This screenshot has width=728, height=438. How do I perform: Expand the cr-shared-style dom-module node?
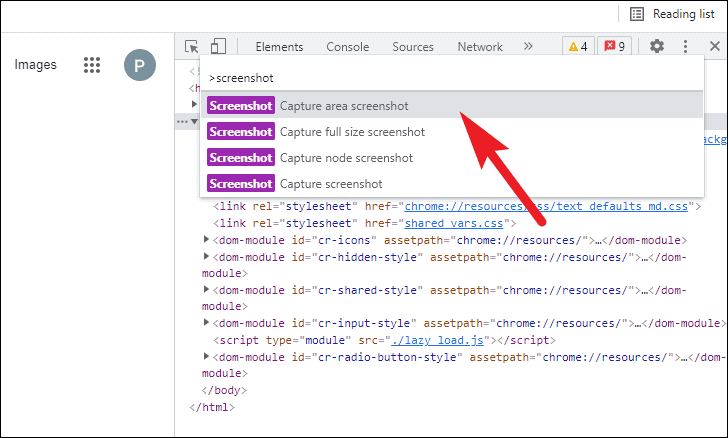pyautogui.click(x=206, y=289)
